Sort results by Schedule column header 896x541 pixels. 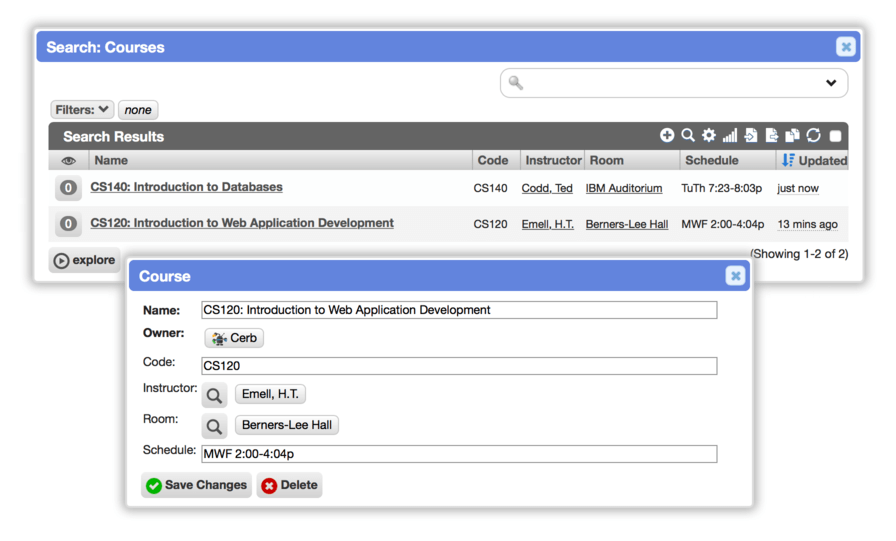pos(711,161)
